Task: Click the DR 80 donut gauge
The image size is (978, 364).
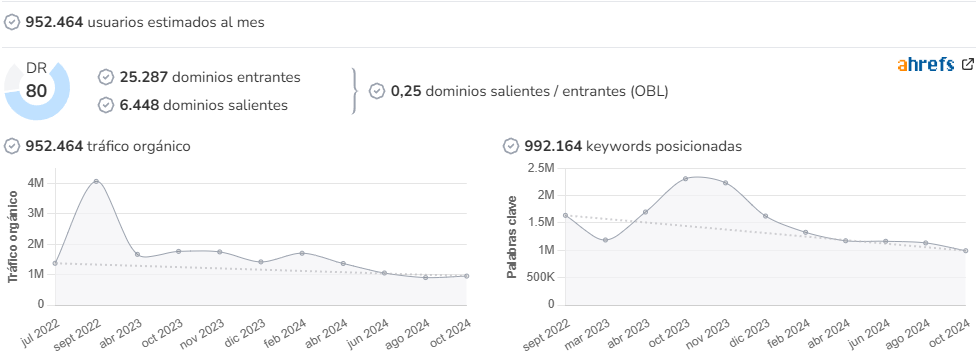Action: tap(37, 90)
